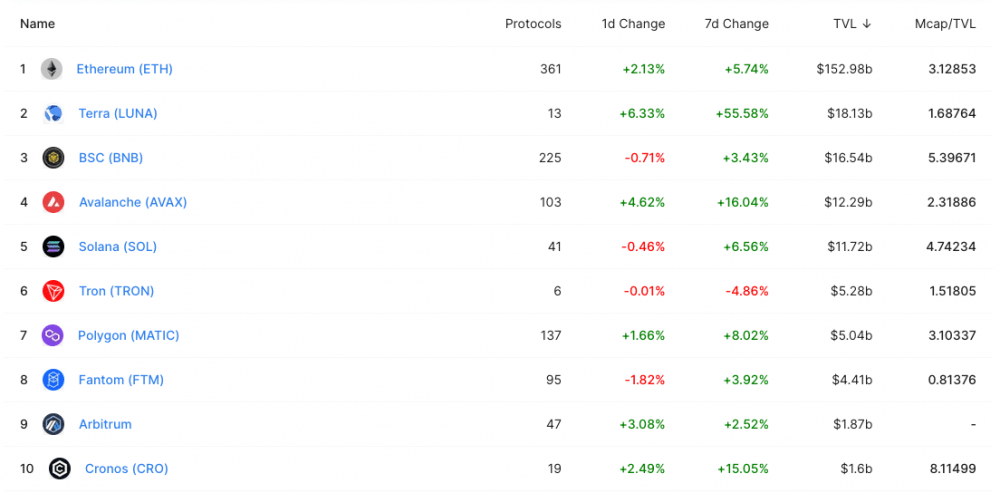Click the Name column header
The height and width of the screenshot is (493, 1000).
tap(38, 24)
